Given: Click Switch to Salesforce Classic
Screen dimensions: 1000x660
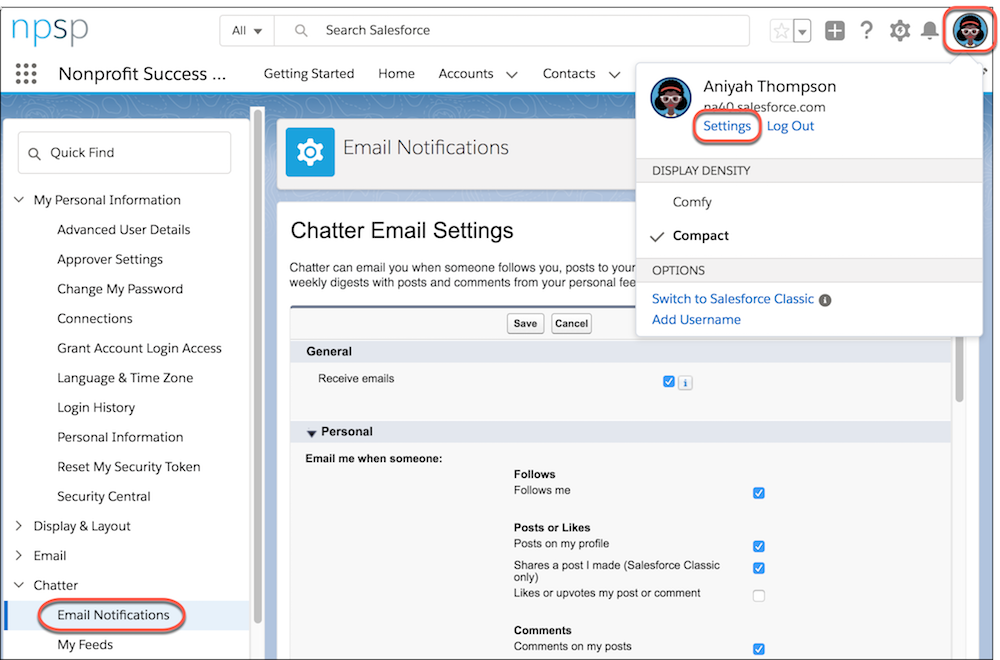Looking at the screenshot, I should tap(732, 298).
